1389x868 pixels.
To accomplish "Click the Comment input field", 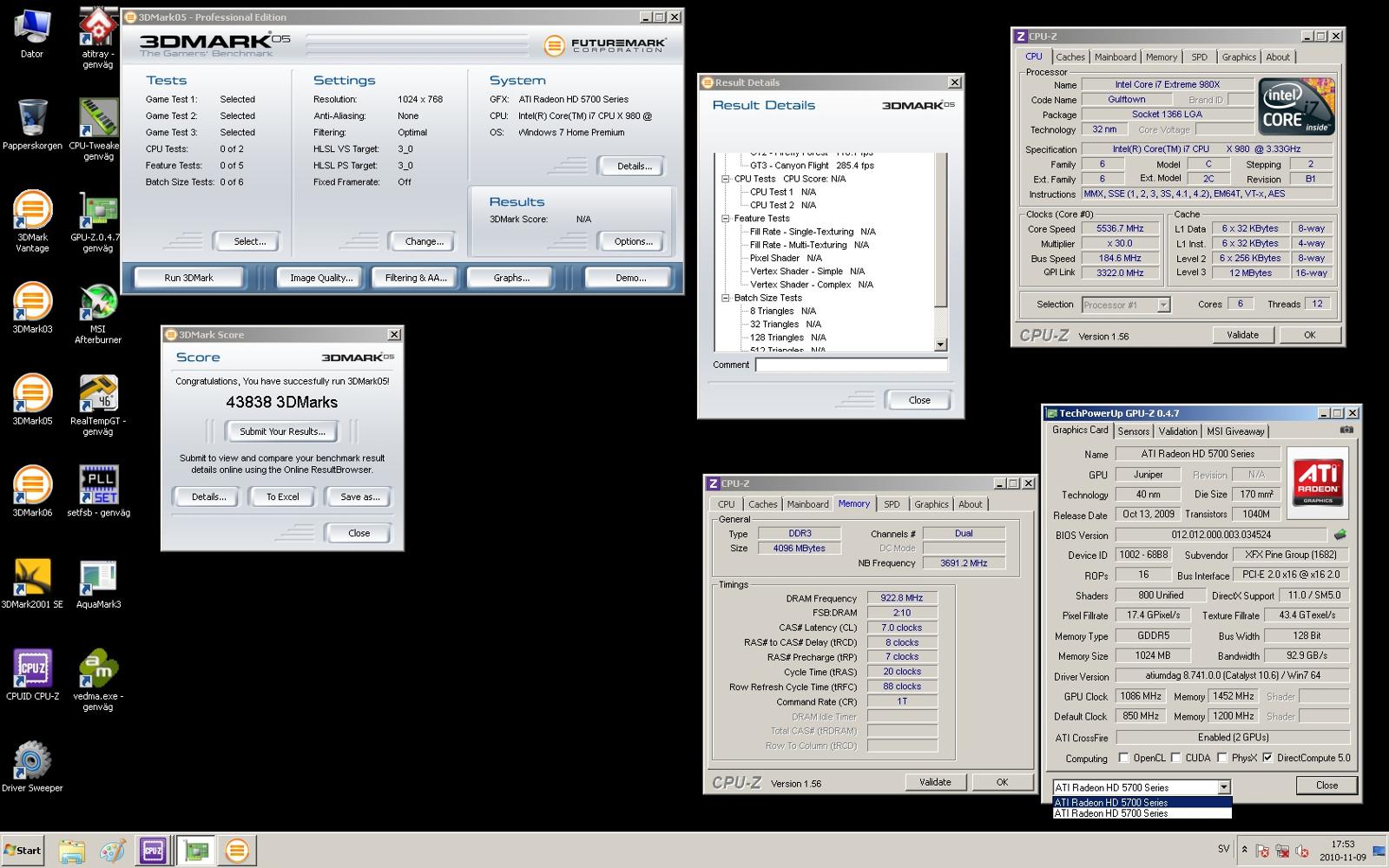I will click(x=851, y=365).
